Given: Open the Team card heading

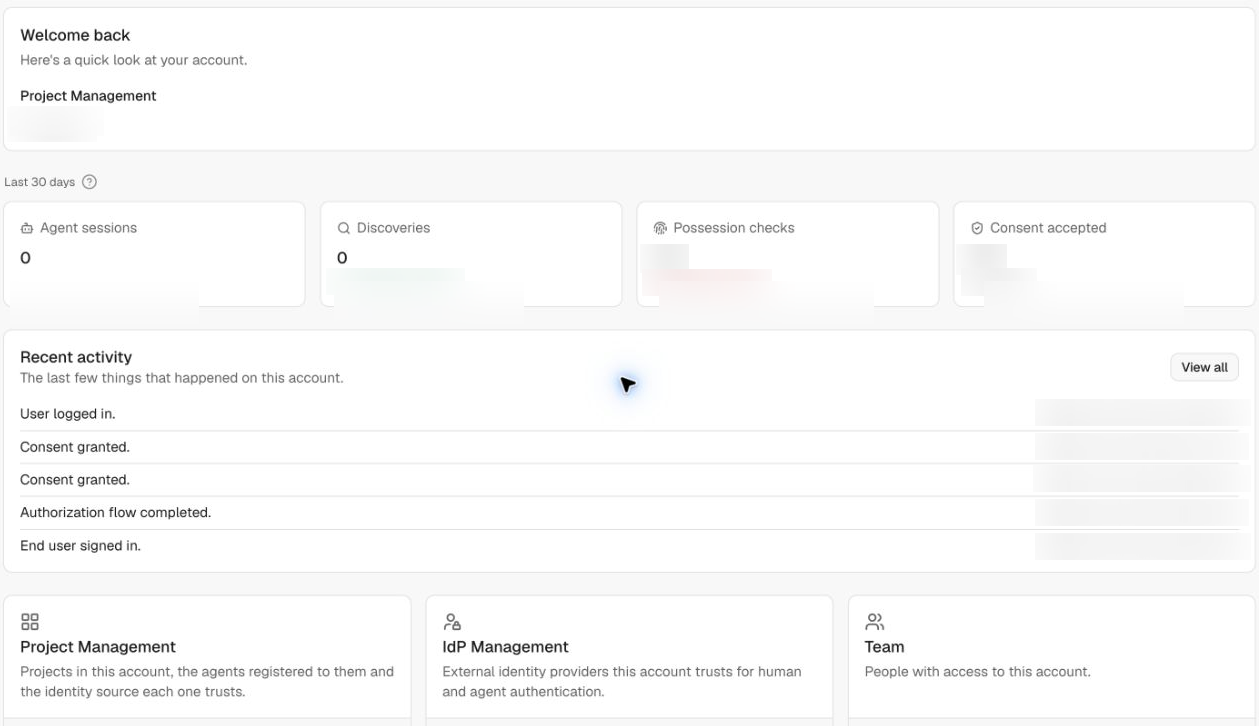Looking at the screenshot, I should 884,647.
